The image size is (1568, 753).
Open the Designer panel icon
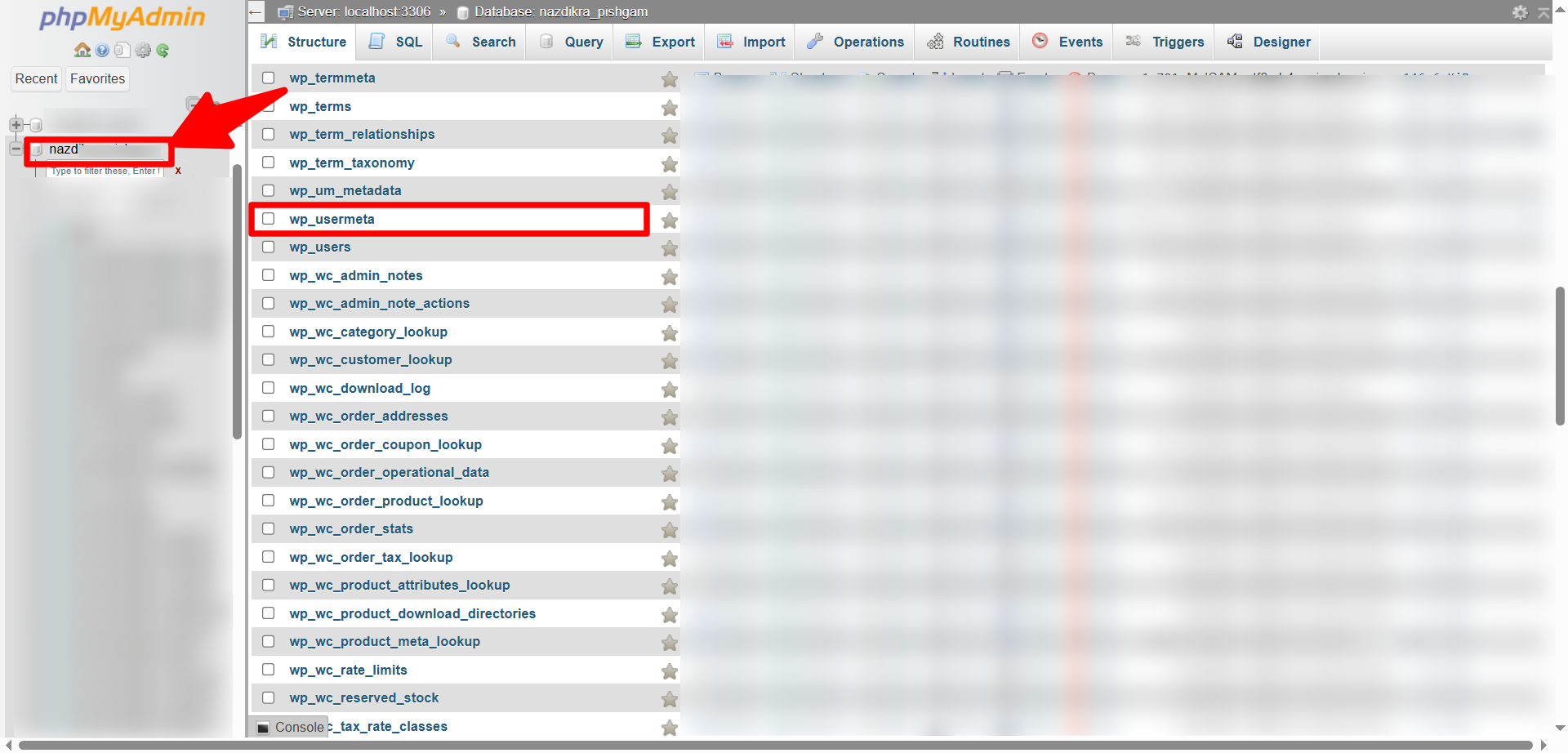pos(1235,42)
